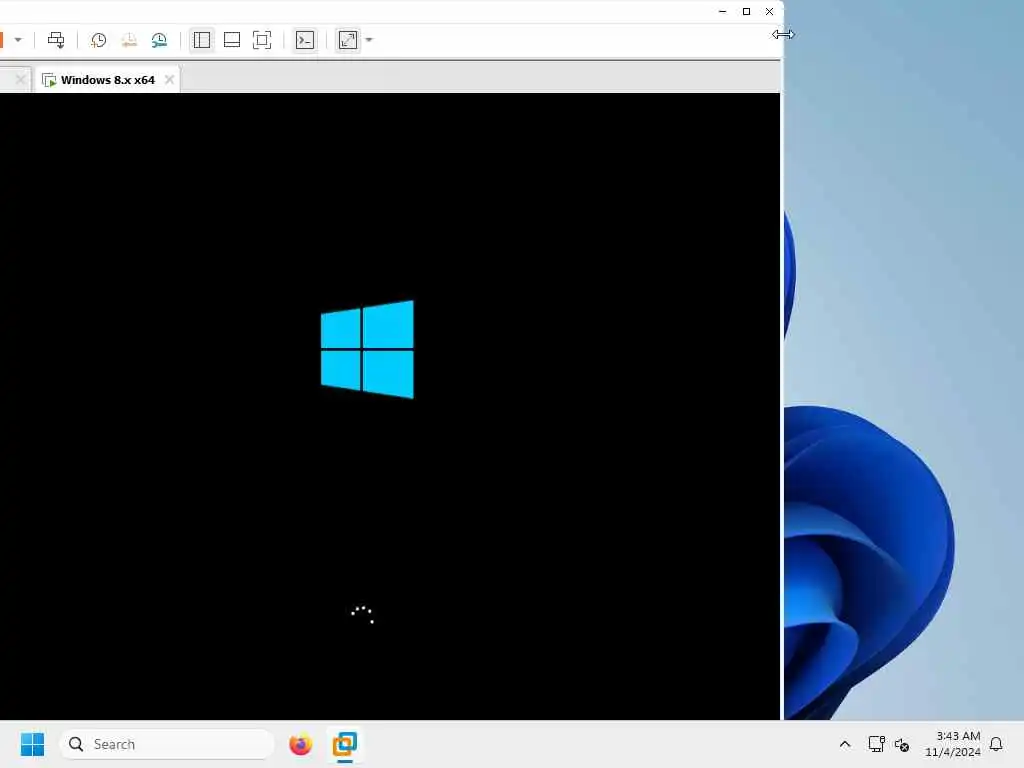Minimize the VMware Workstation window
1024x768 pixels.
[722, 11]
